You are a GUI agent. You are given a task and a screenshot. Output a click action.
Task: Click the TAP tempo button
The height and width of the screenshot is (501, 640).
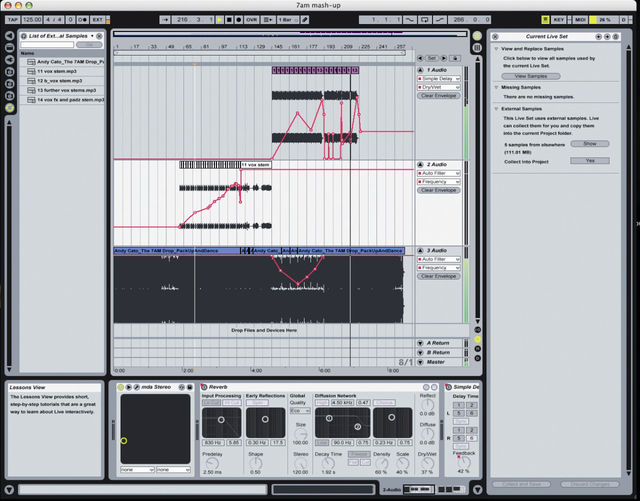click(x=12, y=20)
